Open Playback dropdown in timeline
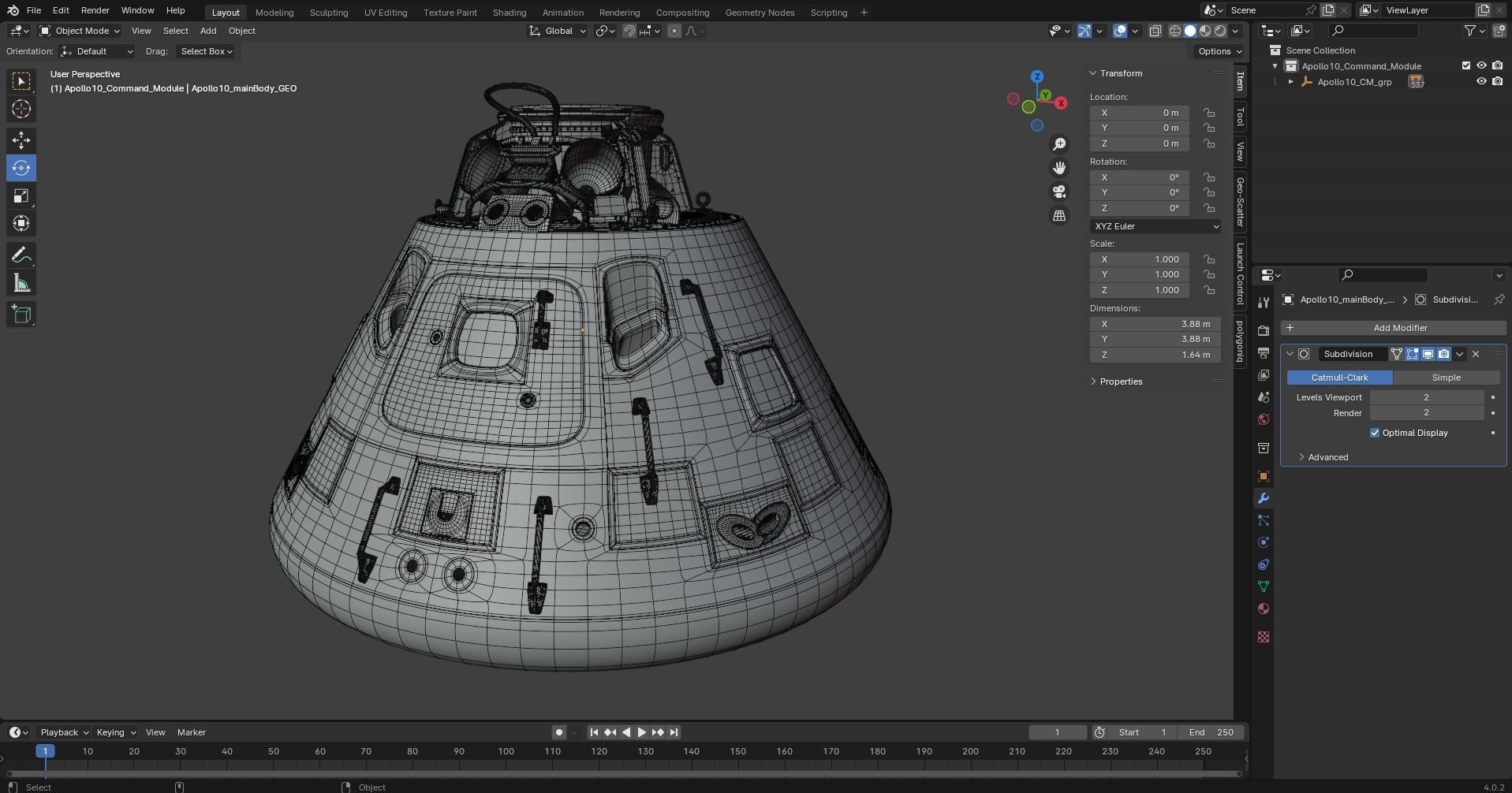The width and height of the screenshot is (1512, 793). [x=64, y=732]
